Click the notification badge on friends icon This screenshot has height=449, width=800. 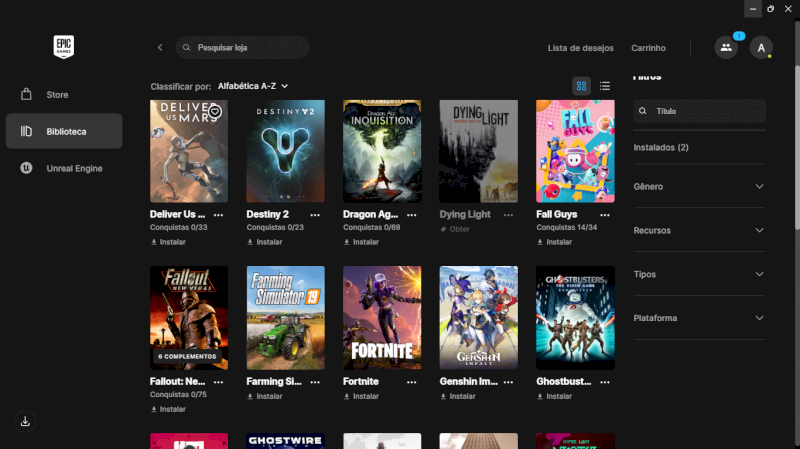pos(739,36)
